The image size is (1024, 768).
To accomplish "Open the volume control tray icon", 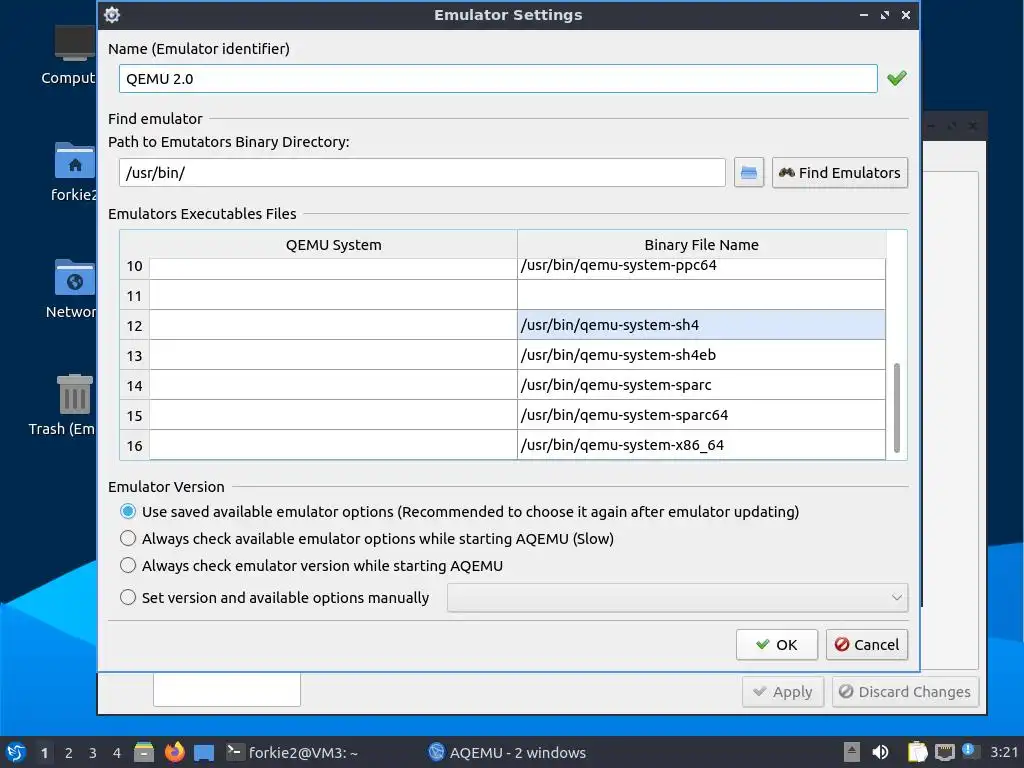I will (880, 752).
